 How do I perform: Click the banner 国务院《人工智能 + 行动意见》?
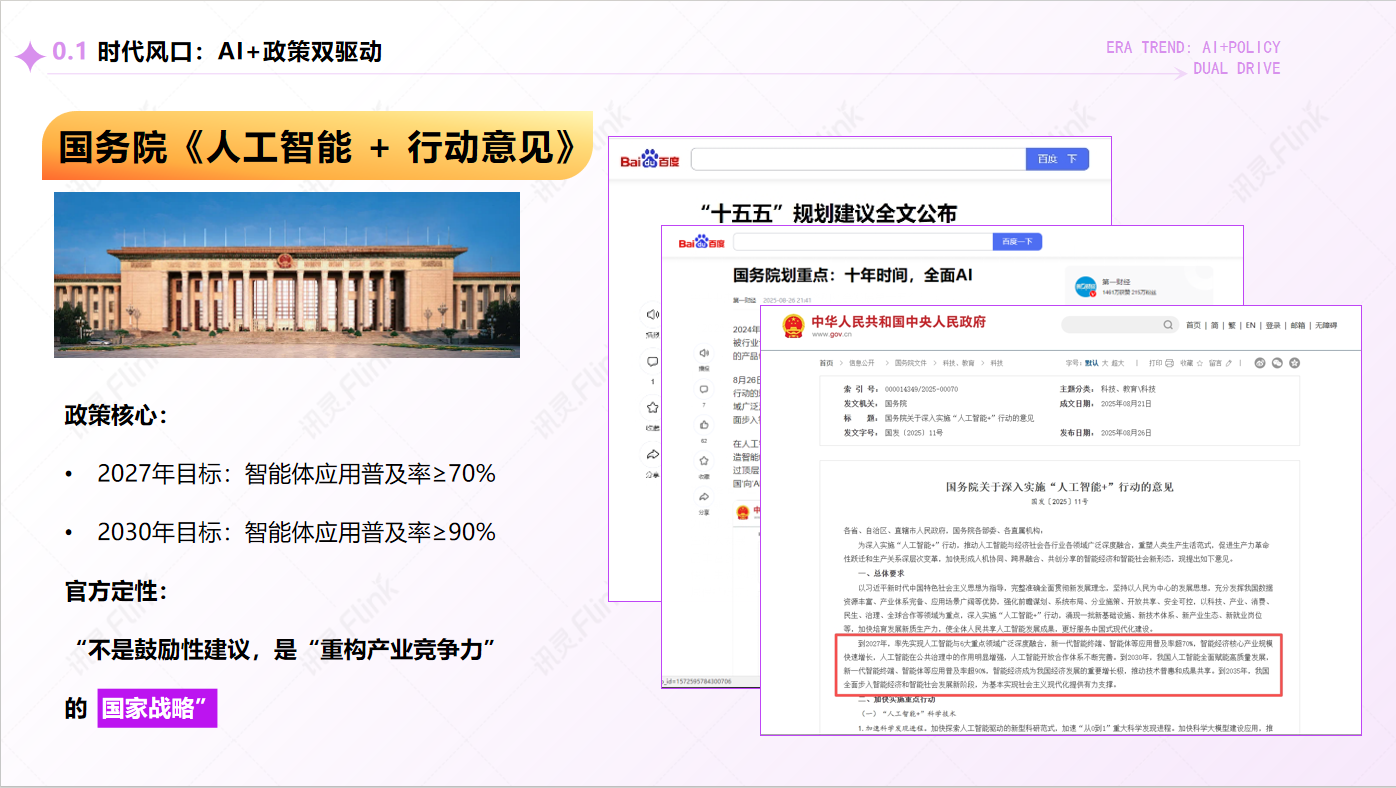318,147
